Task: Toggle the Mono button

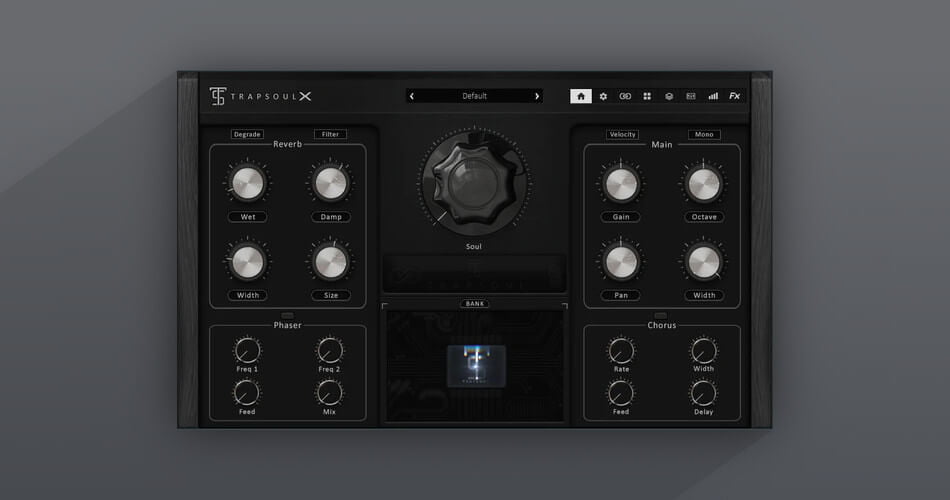Action: tap(704, 134)
